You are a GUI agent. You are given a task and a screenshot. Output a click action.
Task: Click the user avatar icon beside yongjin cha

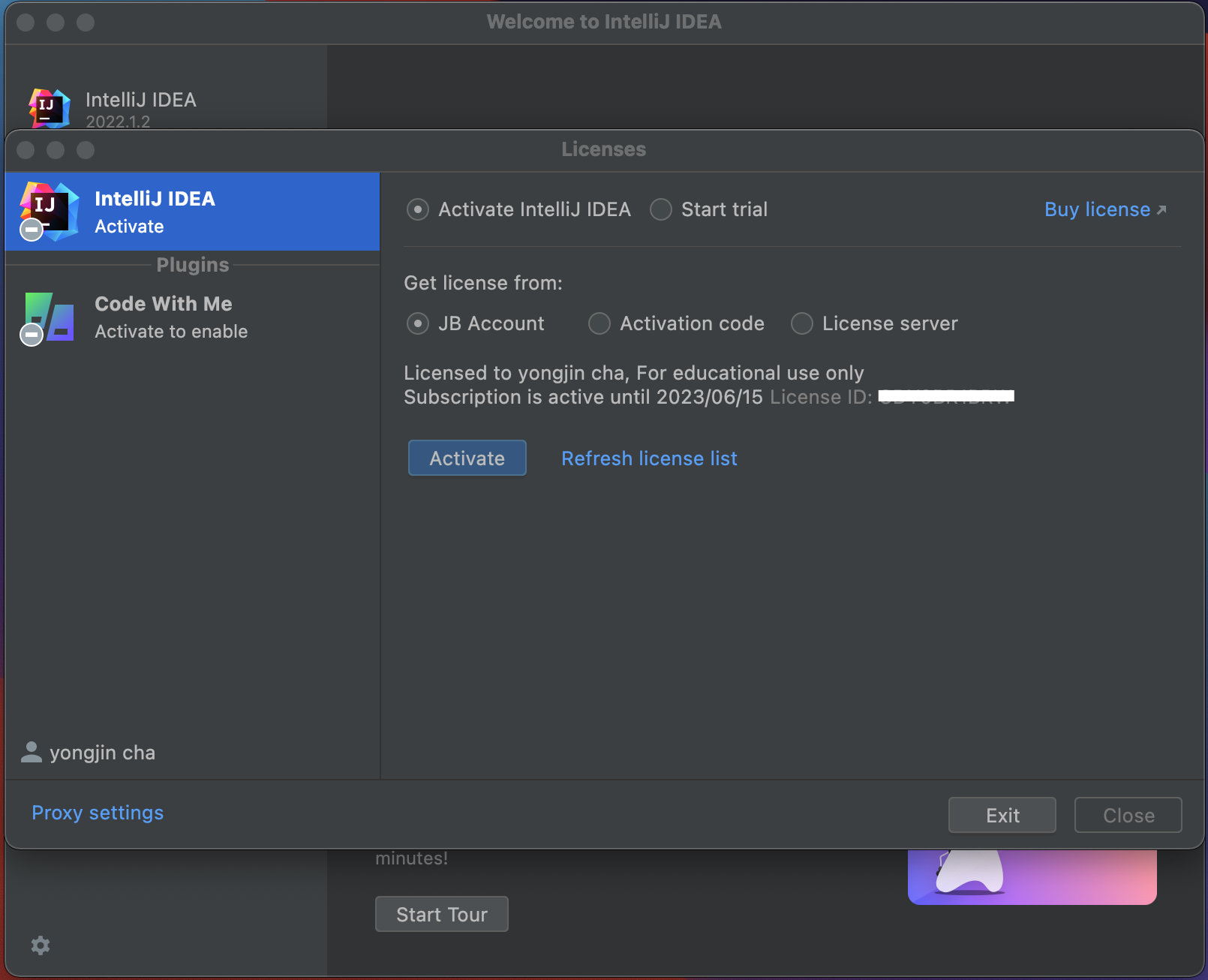click(x=32, y=752)
